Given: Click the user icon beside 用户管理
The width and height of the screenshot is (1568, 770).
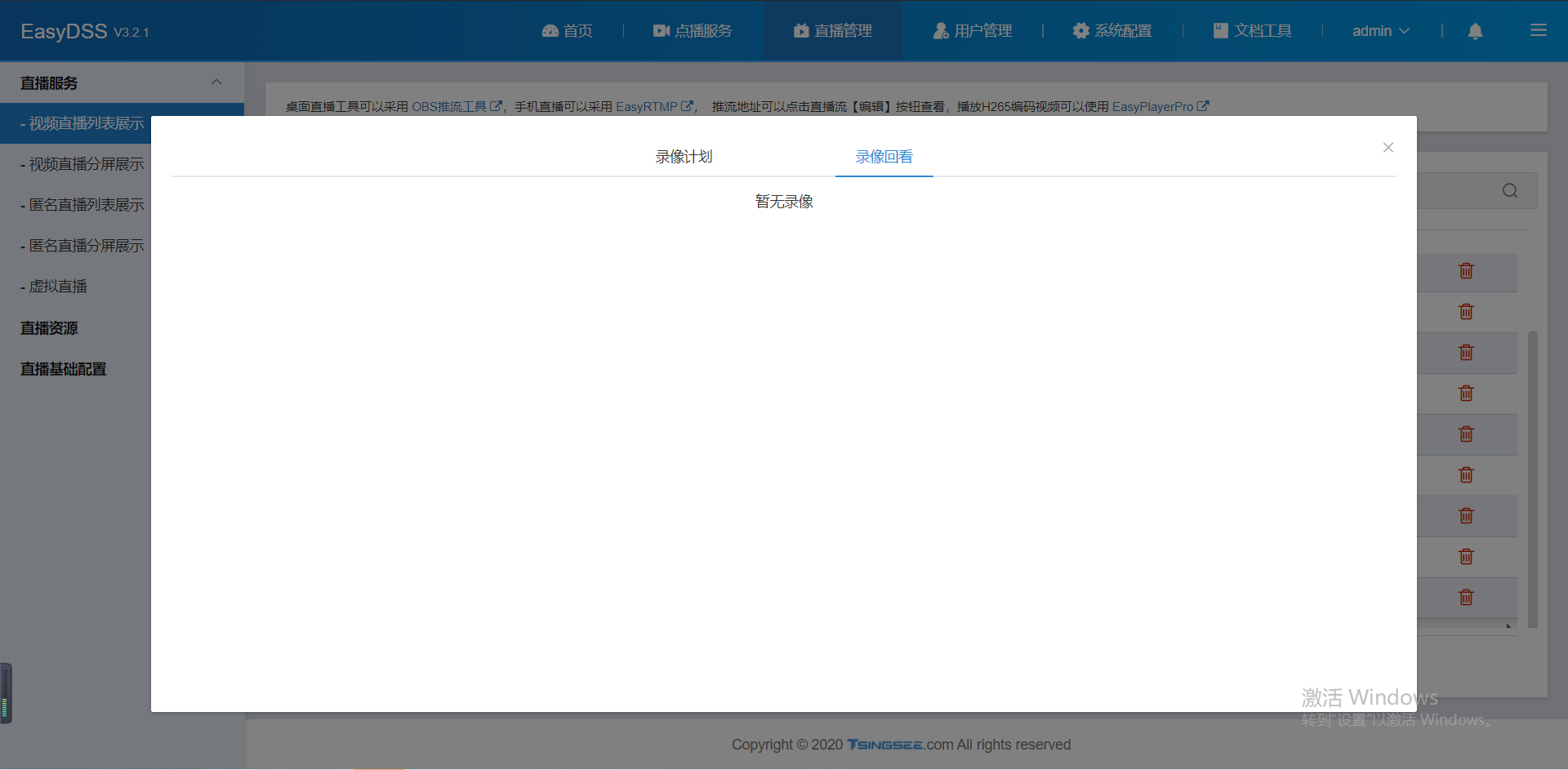Looking at the screenshot, I should (941, 30).
